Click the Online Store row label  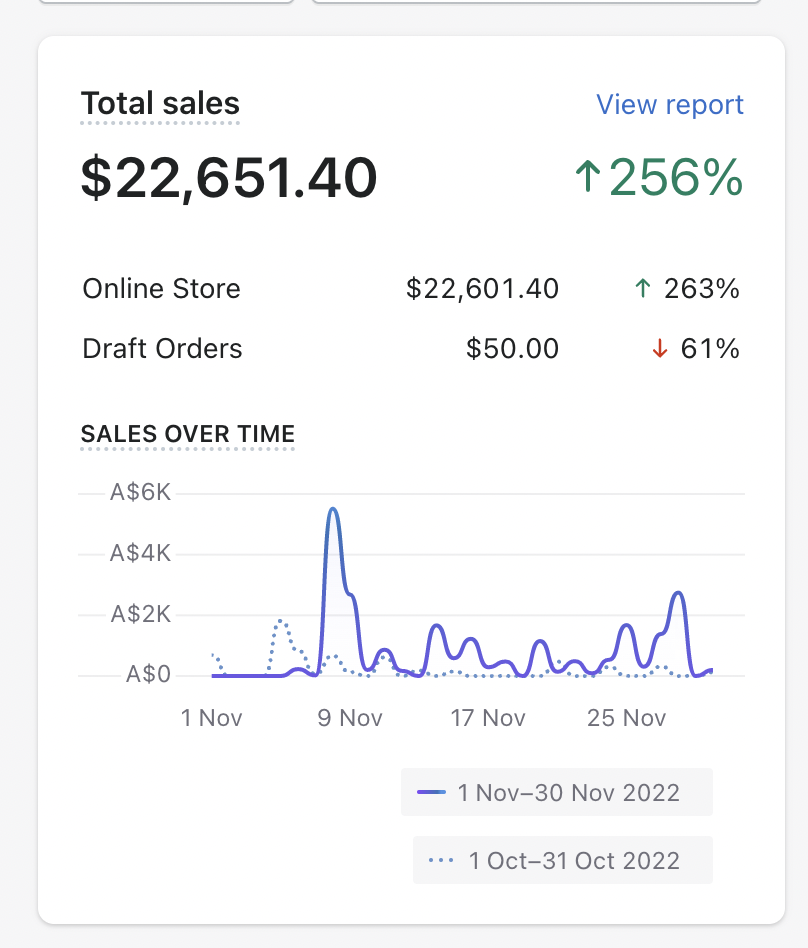(x=162, y=289)
